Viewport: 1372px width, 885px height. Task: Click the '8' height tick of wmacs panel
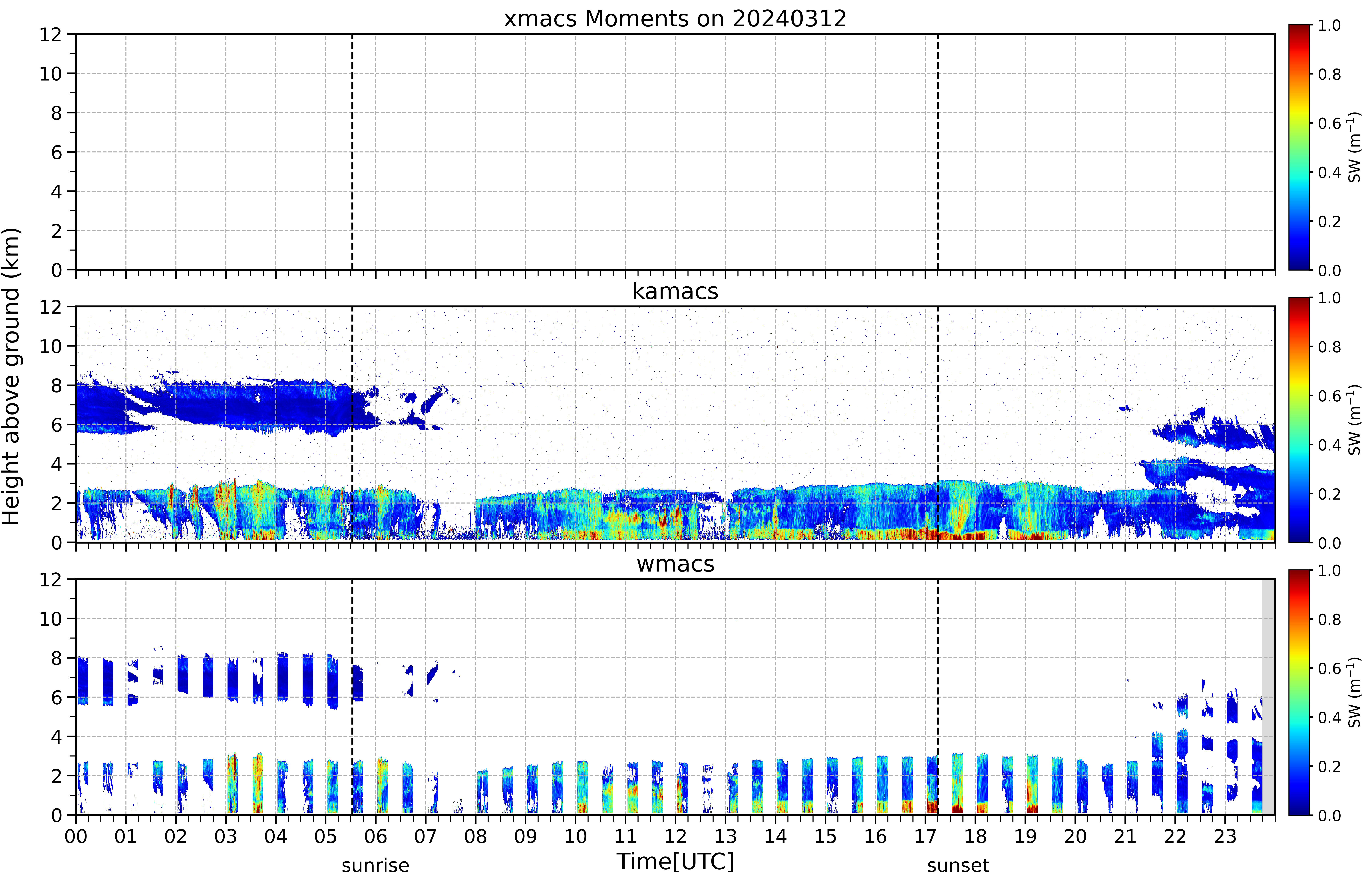(56, 658)
